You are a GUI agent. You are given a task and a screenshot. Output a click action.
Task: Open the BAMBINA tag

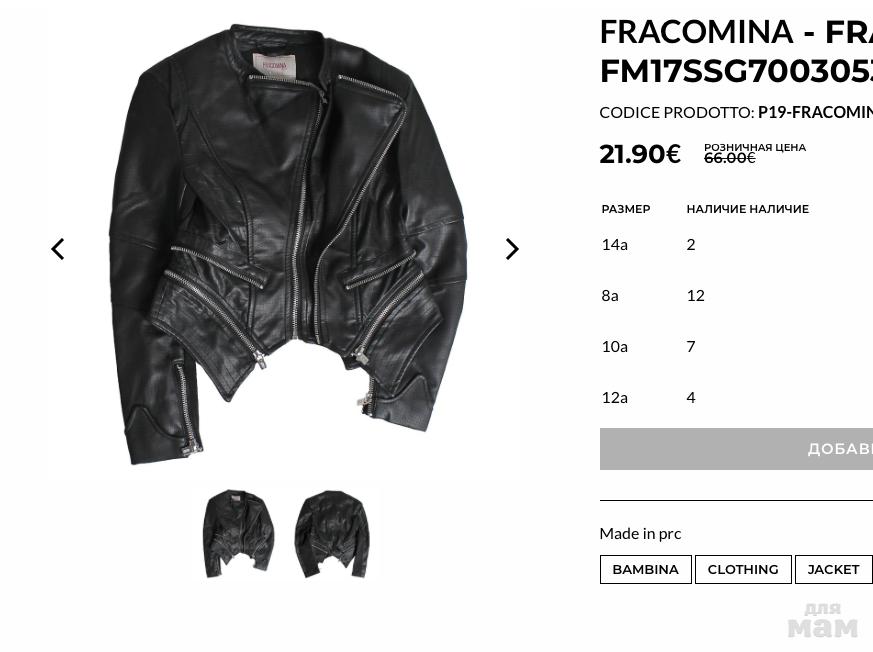click(645, 570)
